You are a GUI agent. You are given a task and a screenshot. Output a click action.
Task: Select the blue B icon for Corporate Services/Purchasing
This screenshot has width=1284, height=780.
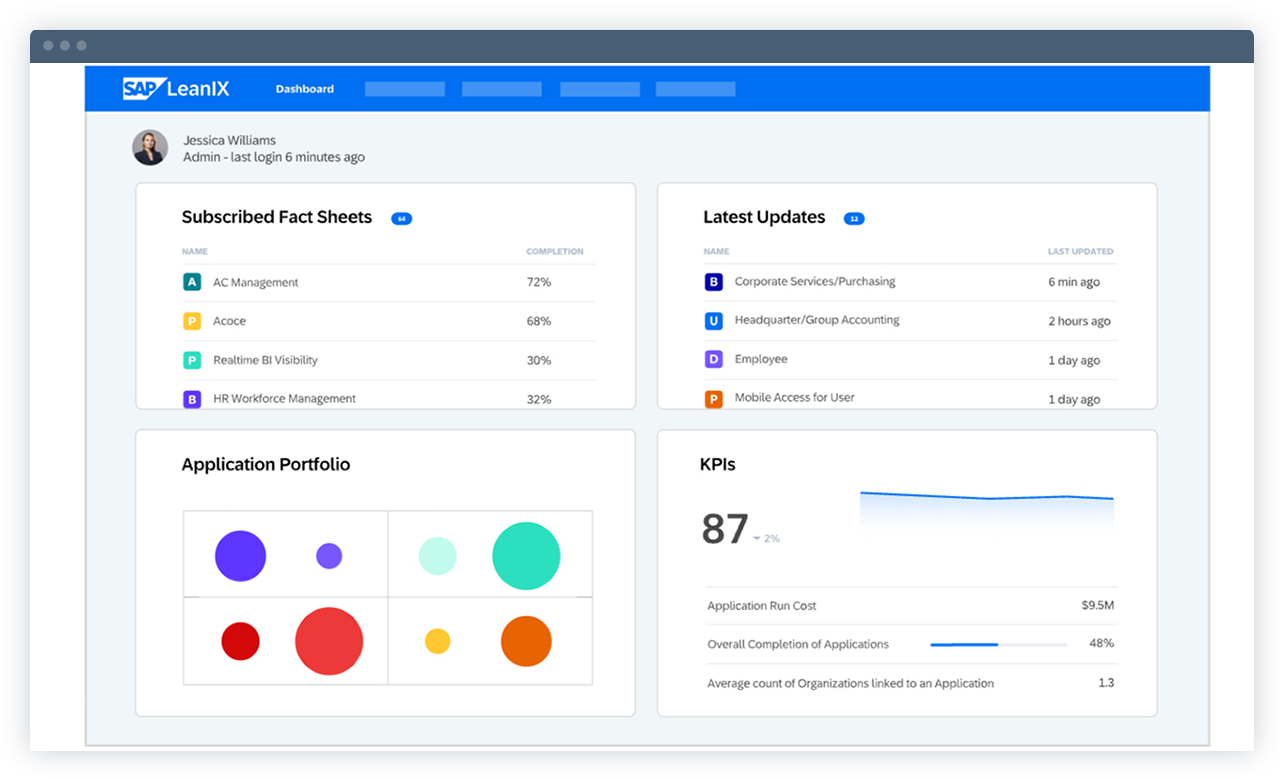713,282
